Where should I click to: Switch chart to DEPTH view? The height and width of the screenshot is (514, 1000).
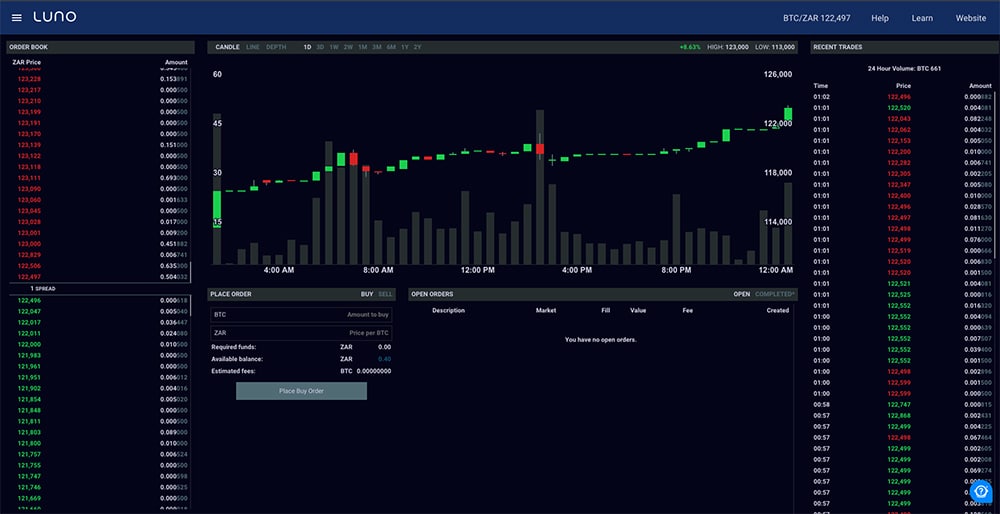pyautogui.click(x=276, y=47)
